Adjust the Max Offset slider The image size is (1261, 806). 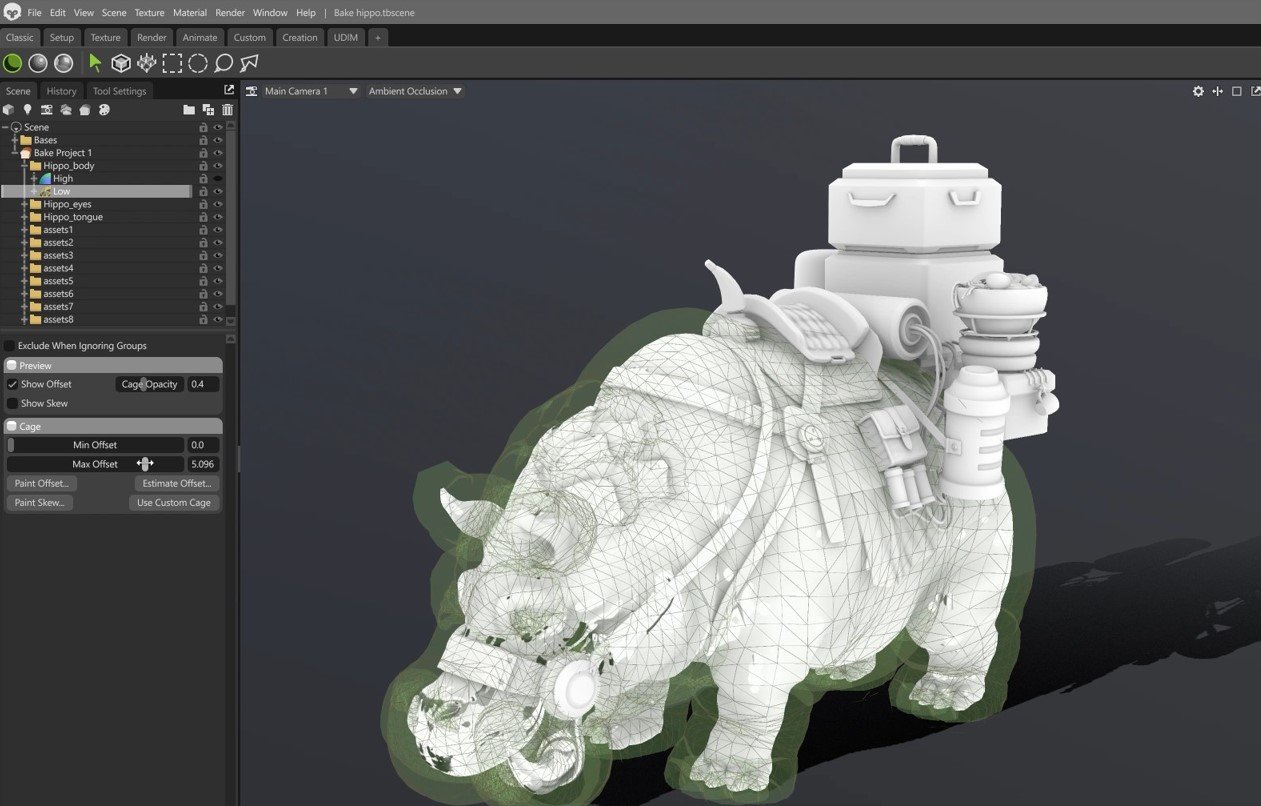145,463
